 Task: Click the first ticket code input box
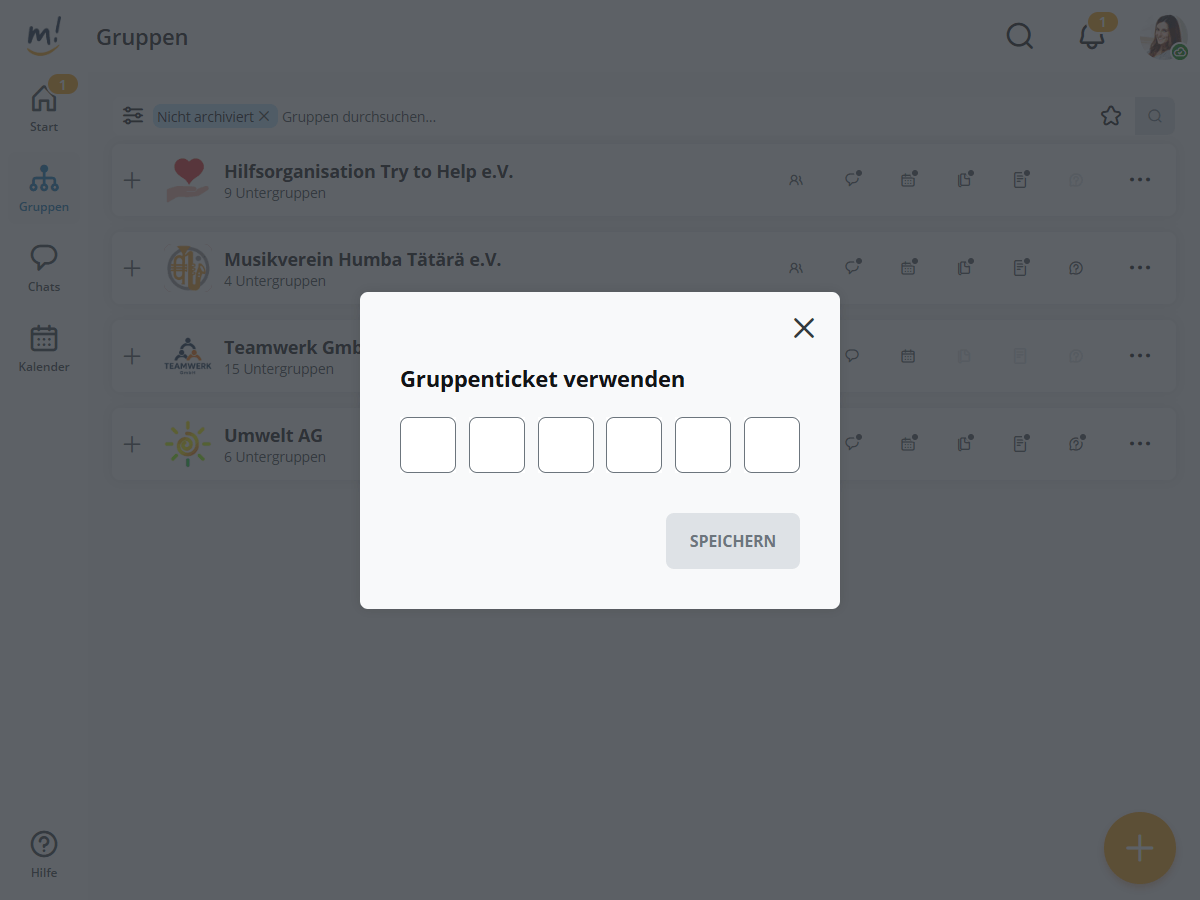(x=428, y=445)
